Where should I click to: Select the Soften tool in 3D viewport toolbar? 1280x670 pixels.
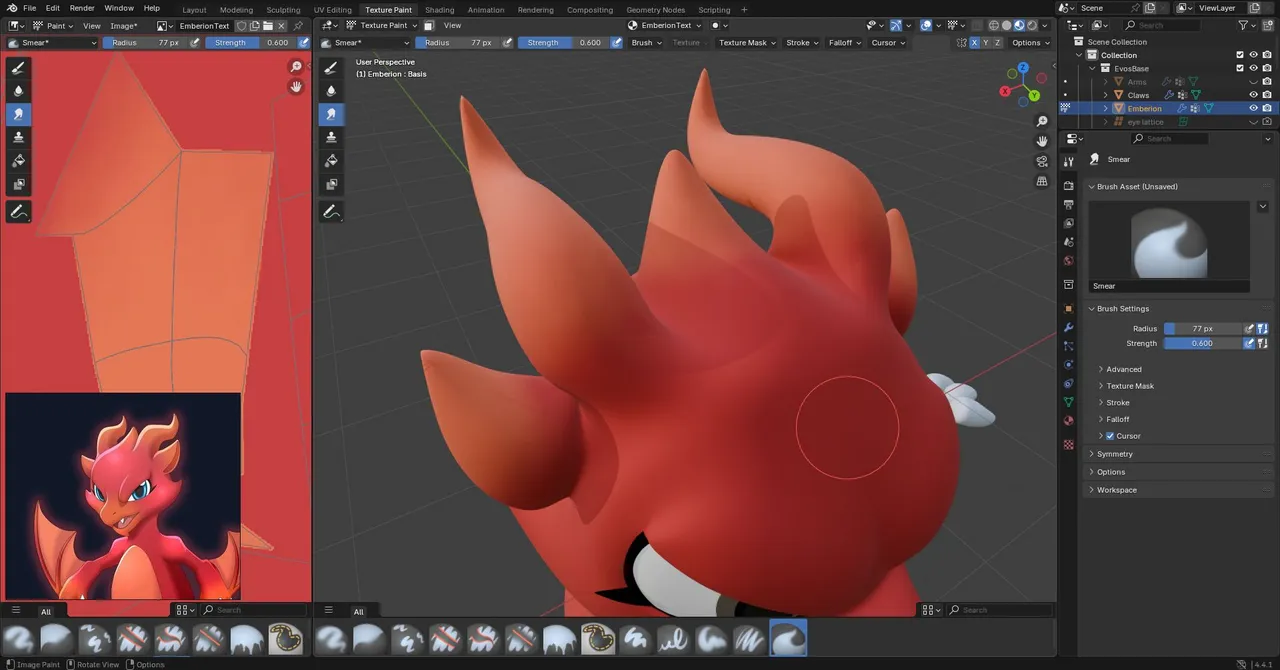(331, 90)
